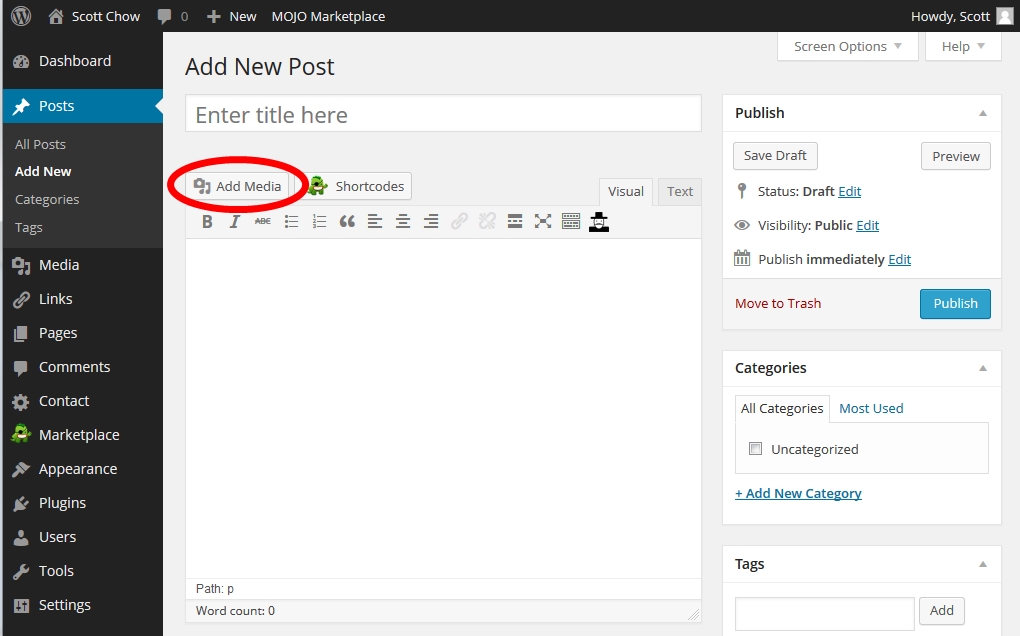Image resolution: width=1020 pixels, height=636 pixels.
Task: Expand the Screen Options dropdown
Action: (848, 46)
